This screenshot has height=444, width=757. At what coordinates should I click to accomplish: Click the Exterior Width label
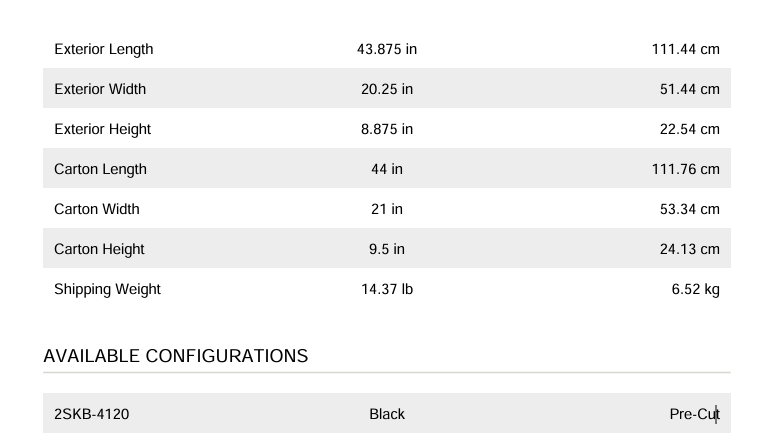click(x=100, y=89)
